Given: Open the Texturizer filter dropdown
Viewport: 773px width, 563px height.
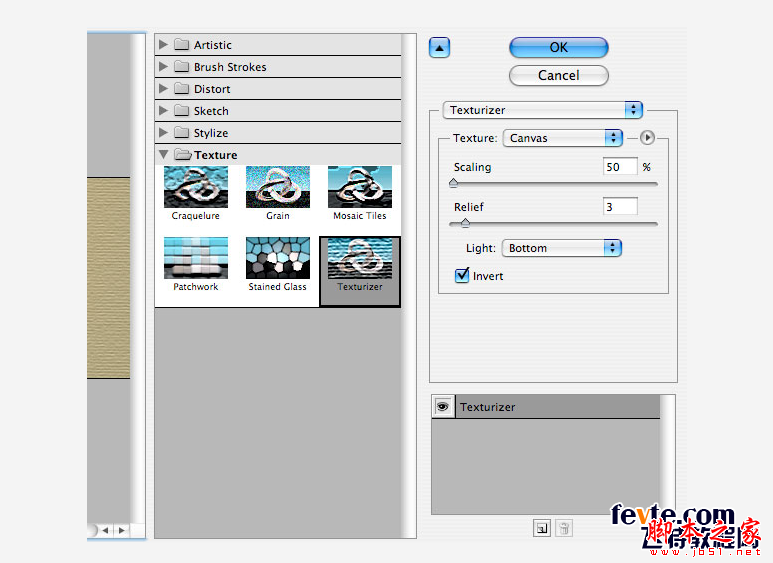Looking at the screenshot, I should pos(543,110).
